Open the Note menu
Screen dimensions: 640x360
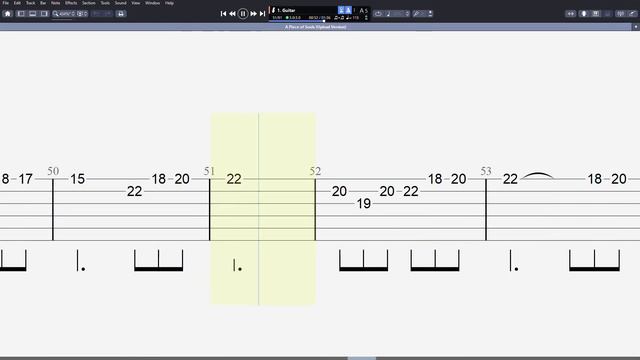click(x=56, y=3)
